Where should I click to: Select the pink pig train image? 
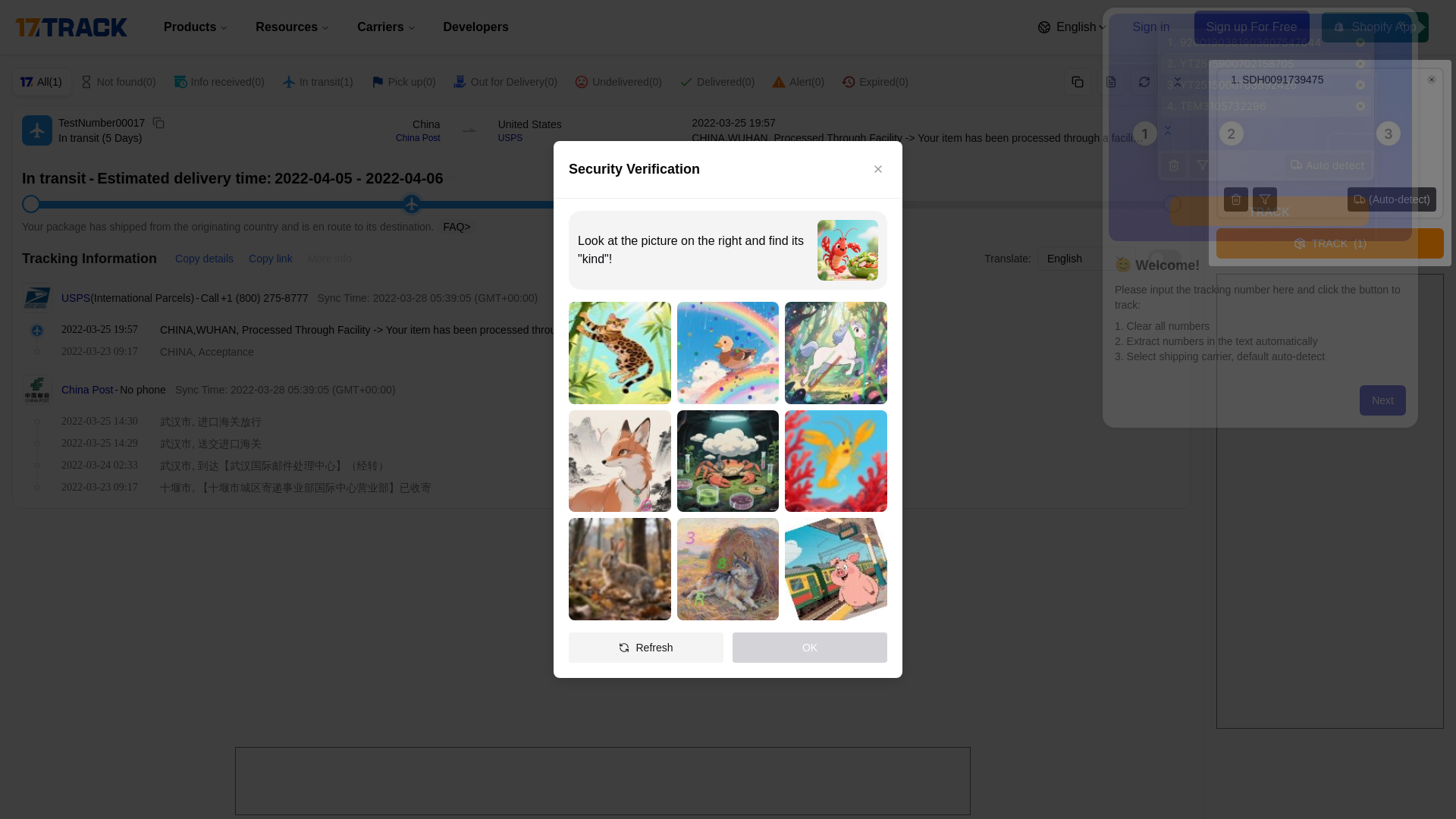click(835, 569)
